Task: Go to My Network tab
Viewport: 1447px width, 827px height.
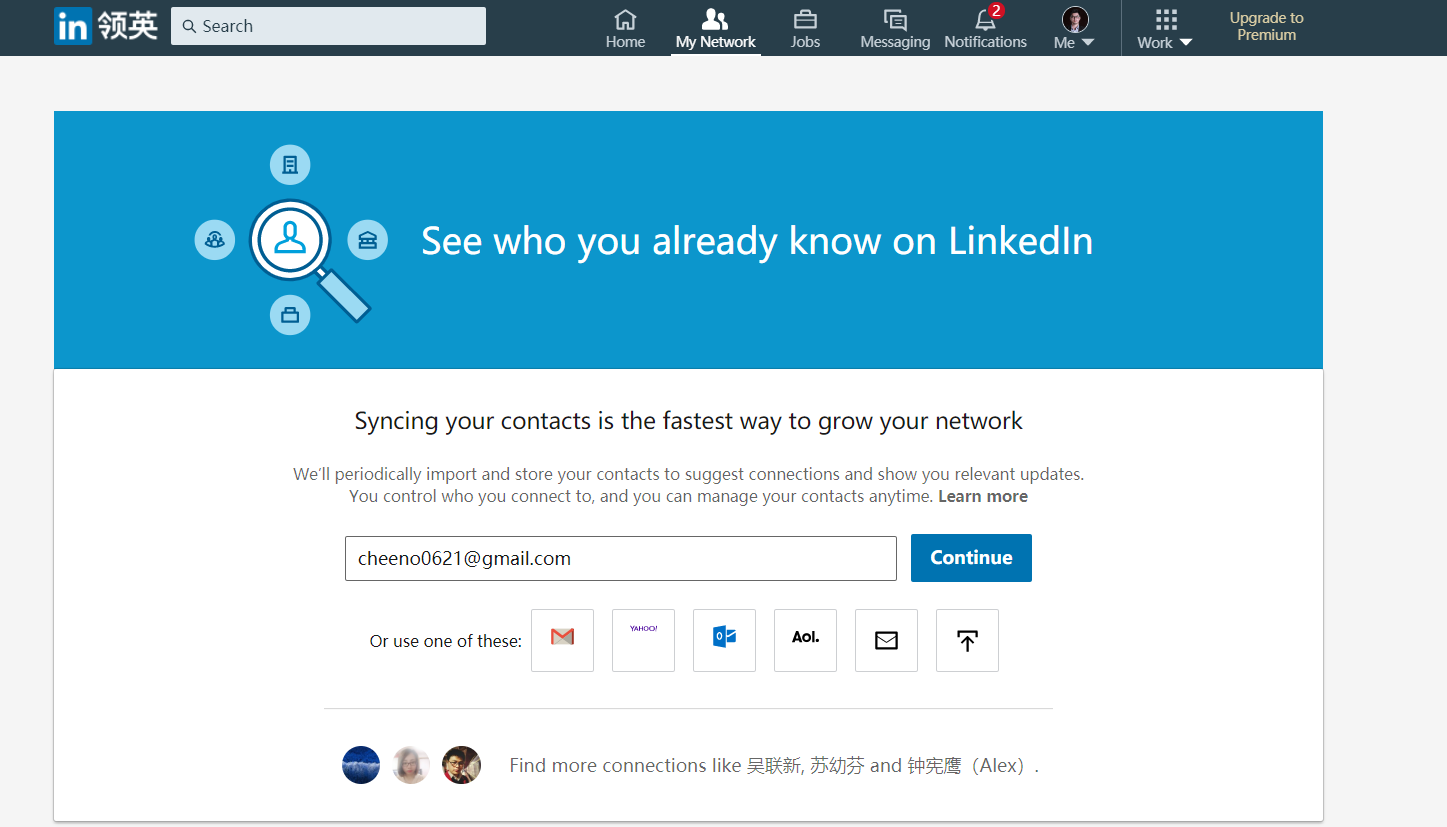Action: tap(715, 28)
